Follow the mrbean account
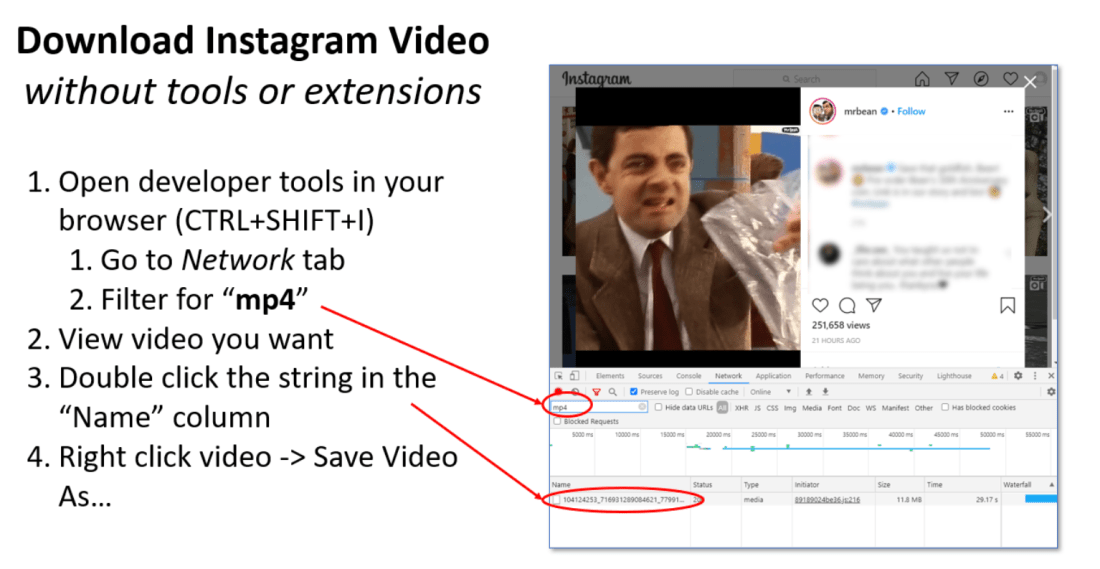Screen dimensions: 1100x569 (911, 111)
